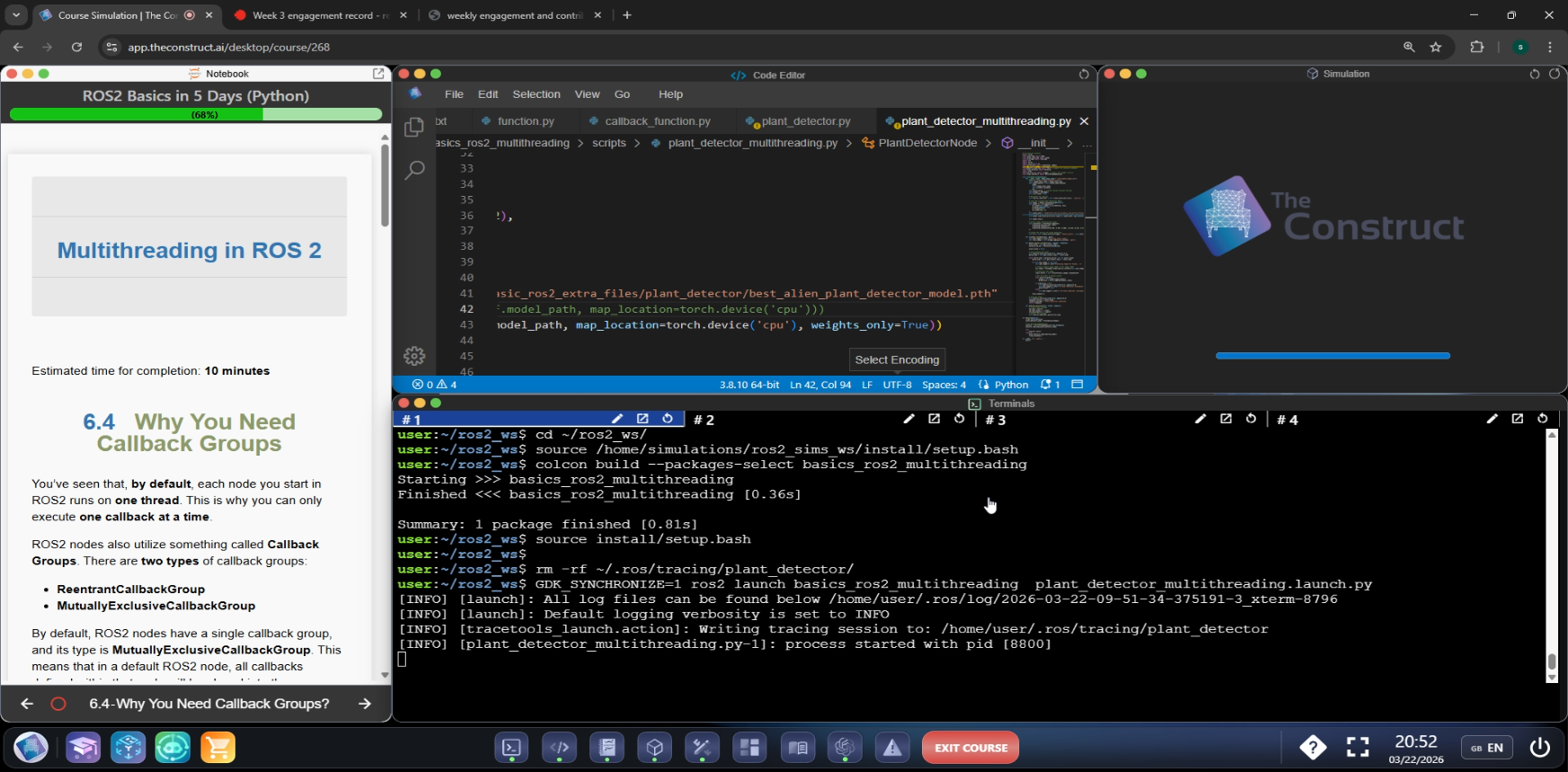This screenshot has height=772, width=1568.
Task: Restart terminal #2 with its reload icon
Action: [960, 419]
